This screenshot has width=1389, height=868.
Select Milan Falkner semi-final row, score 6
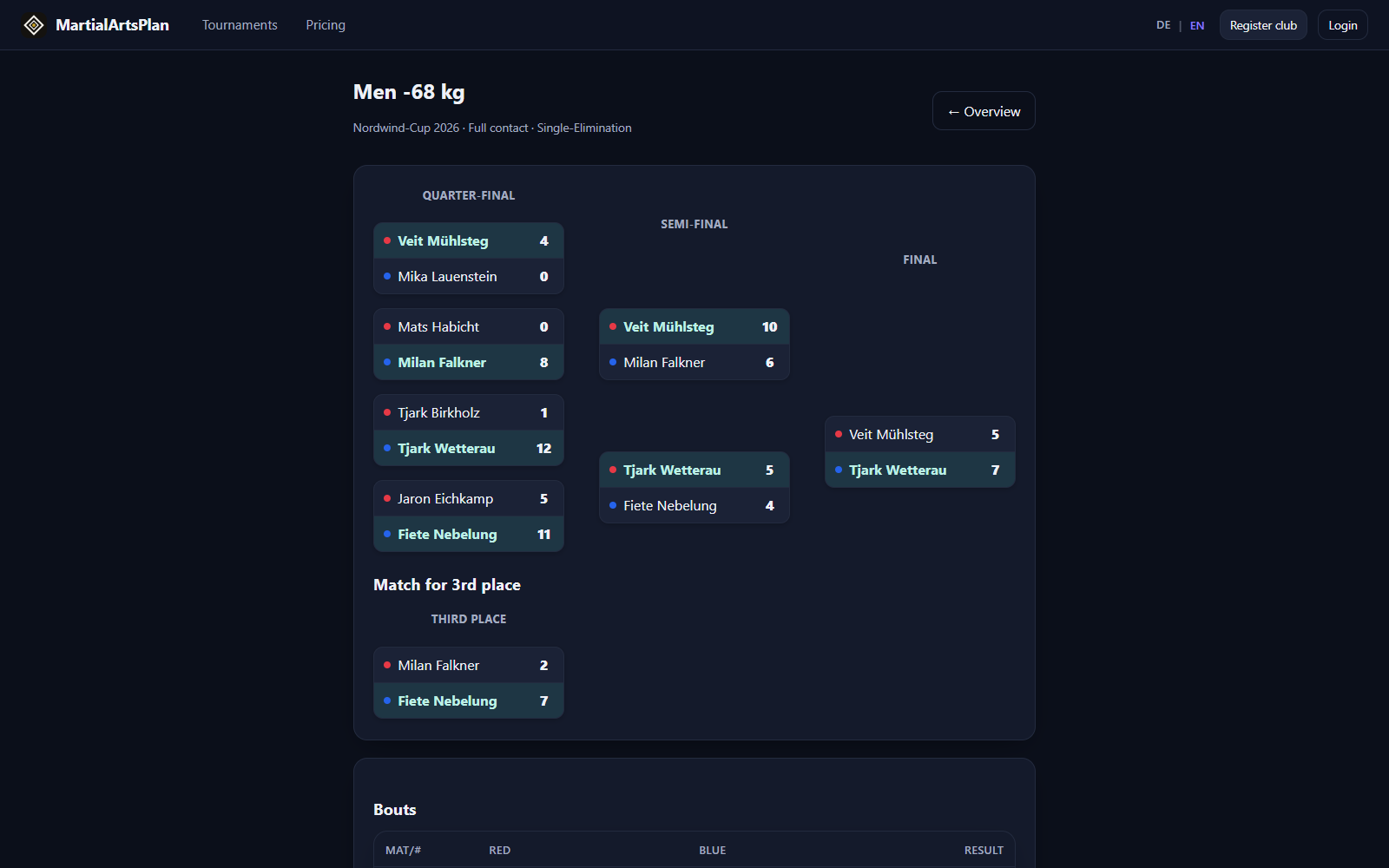coord(694,362)
